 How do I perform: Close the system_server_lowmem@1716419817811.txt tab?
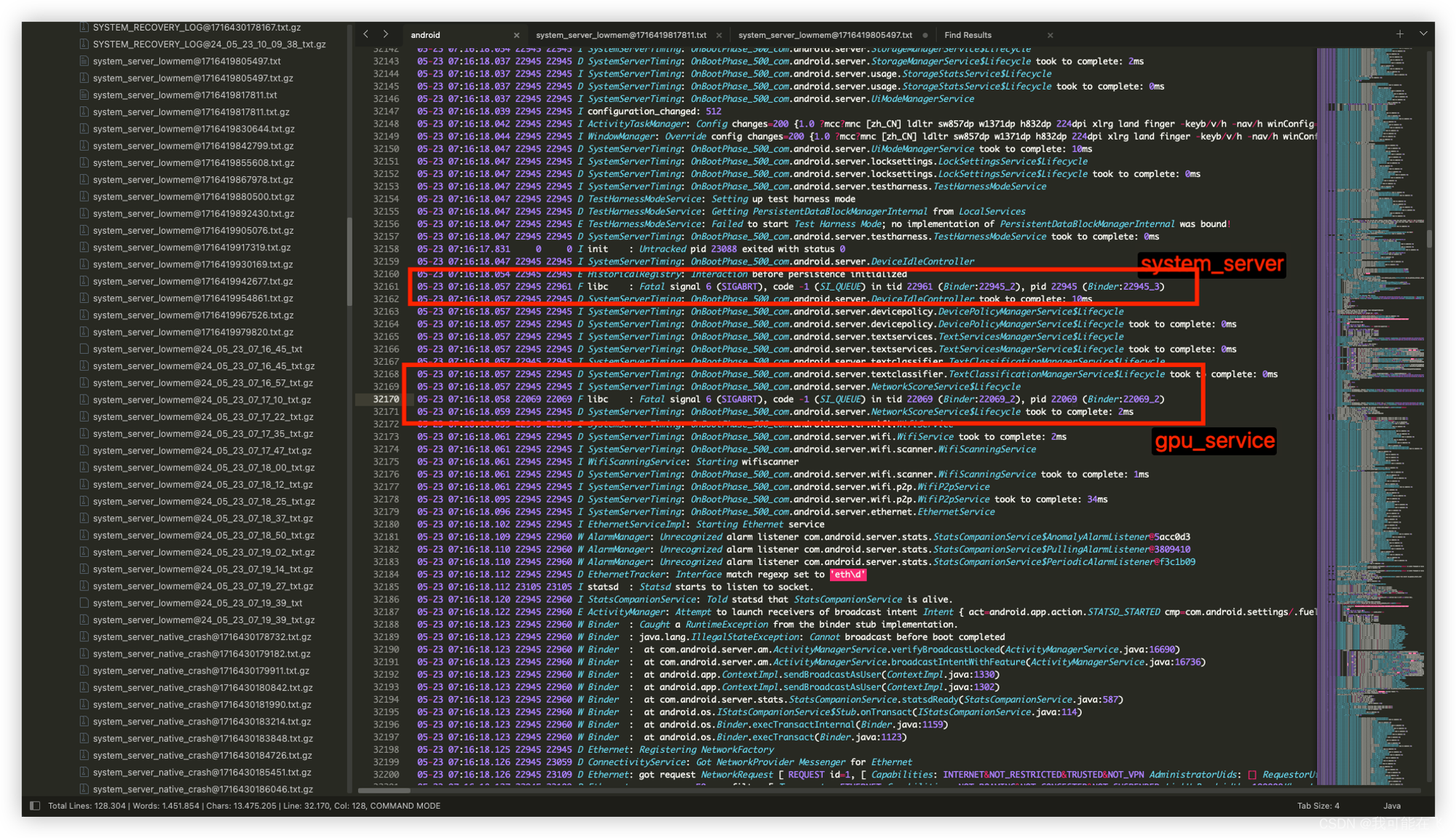(x=719, y=35)
